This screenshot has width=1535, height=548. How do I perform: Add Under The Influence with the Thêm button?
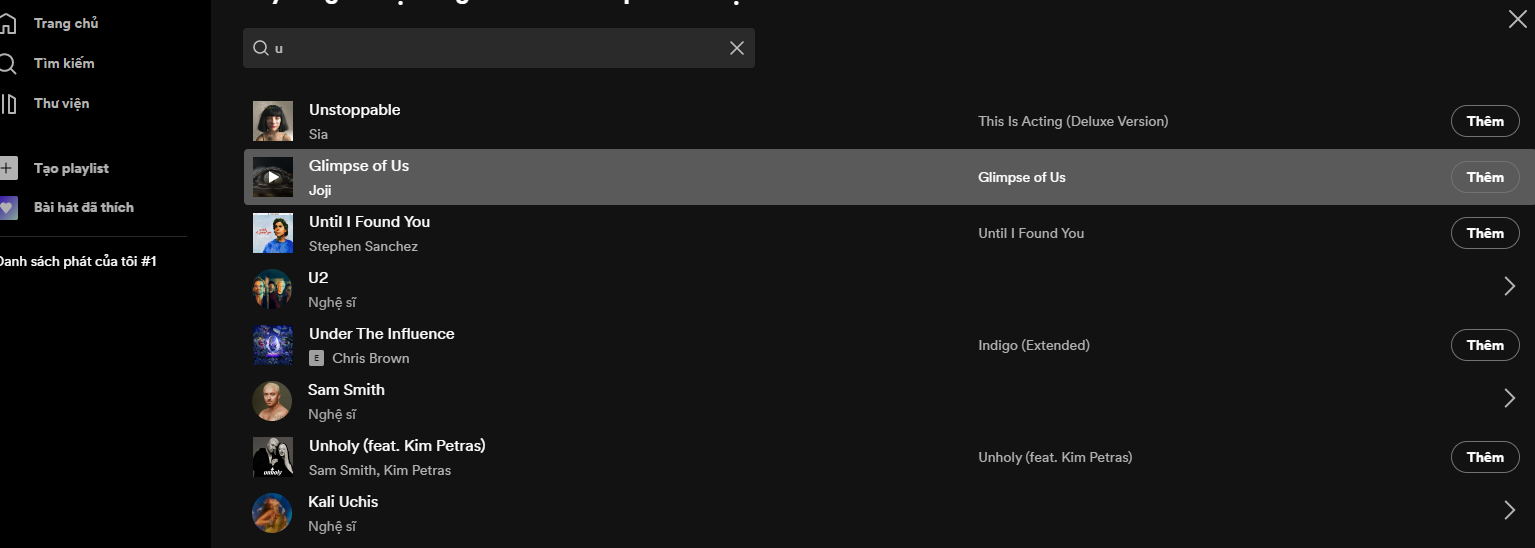point(1485,345)
